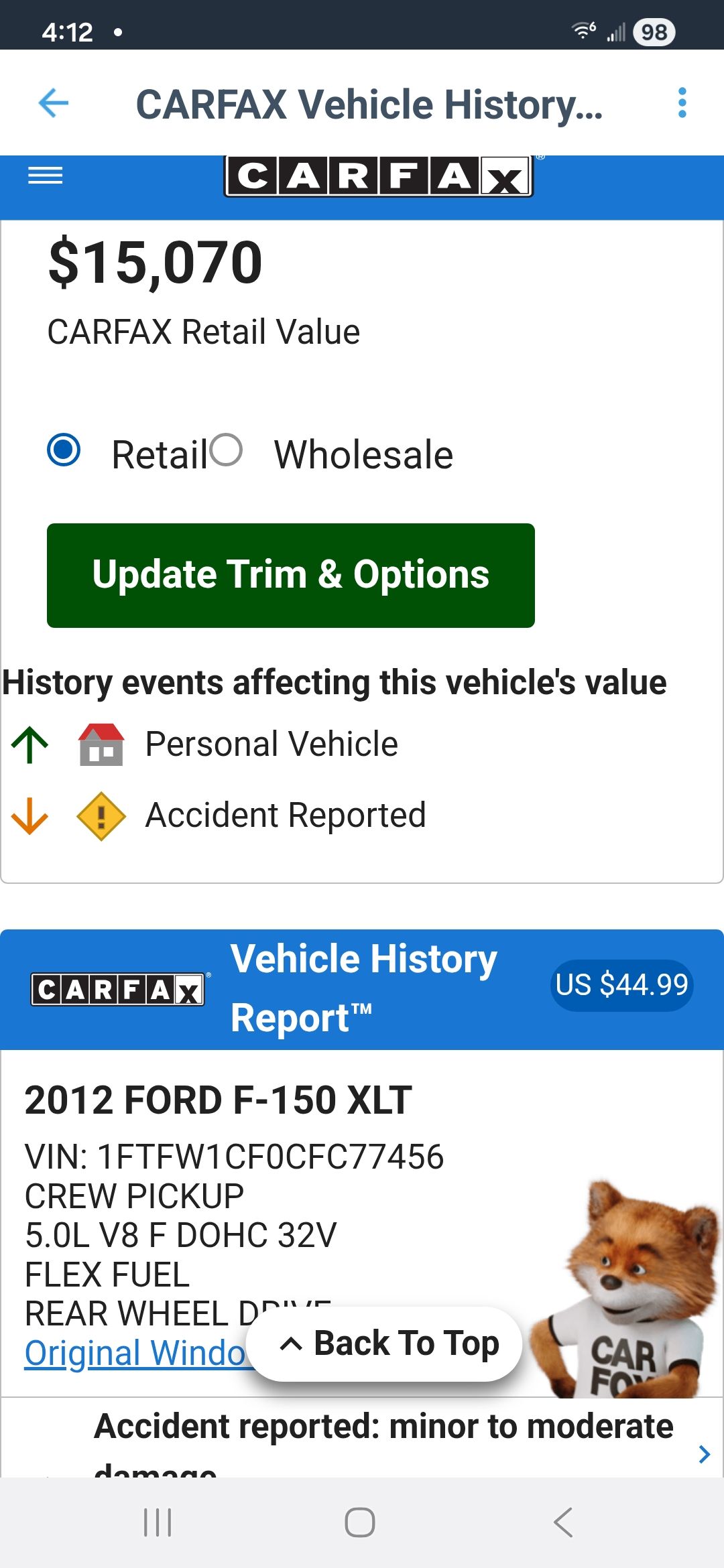The image size is (724, 1568).
Task: Open the CARFAX hamburger menu
Action: (x=45, y=176)
